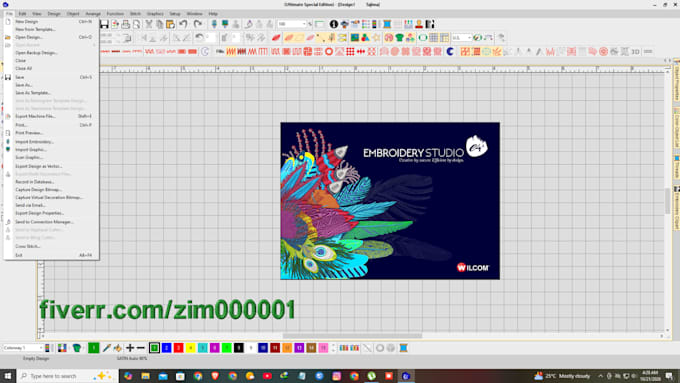Open Brave browser from the taskbar
The image size is (680, 383).
(x=215, y=376)
